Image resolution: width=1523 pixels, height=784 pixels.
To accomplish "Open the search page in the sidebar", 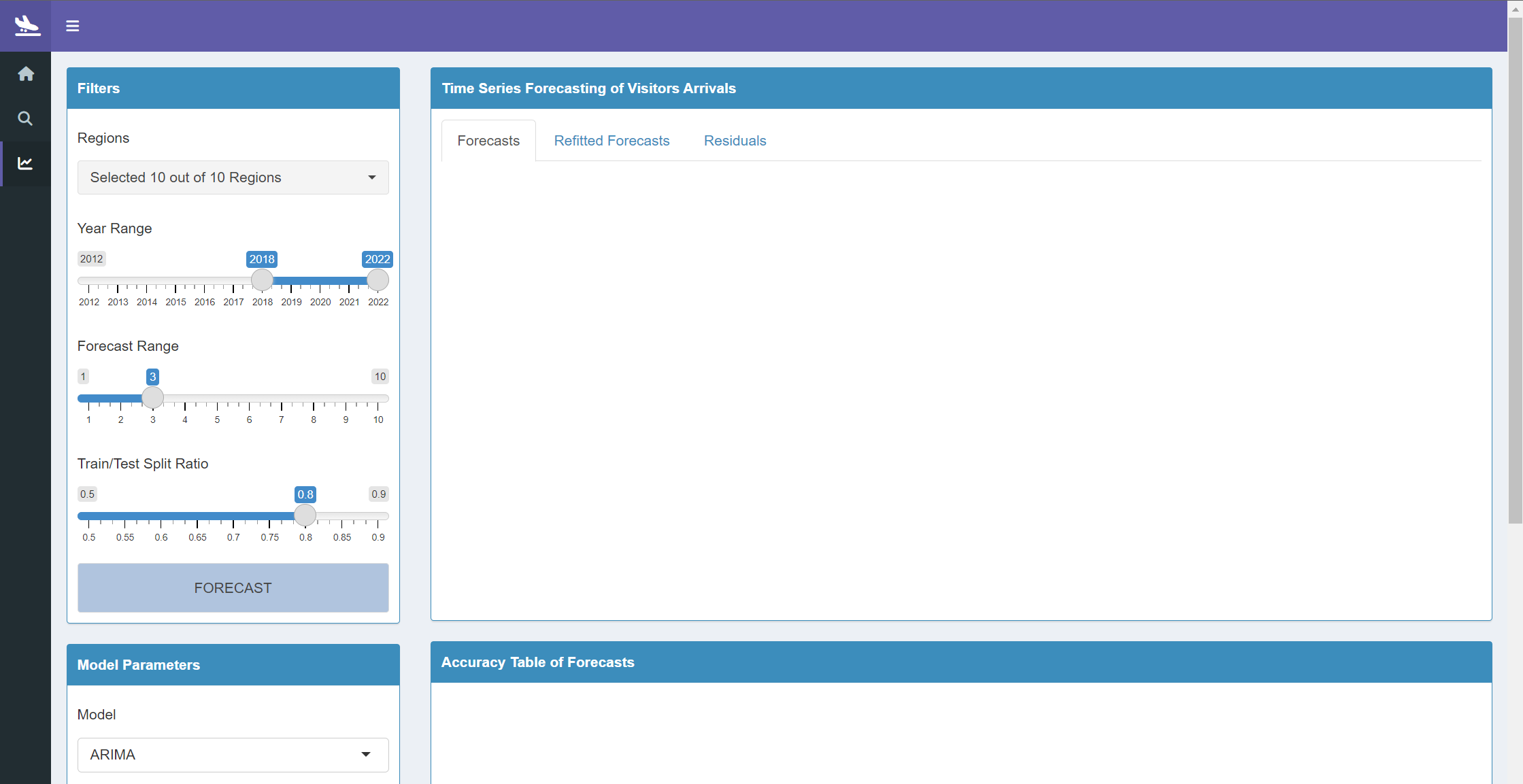I will coord(25,118).
